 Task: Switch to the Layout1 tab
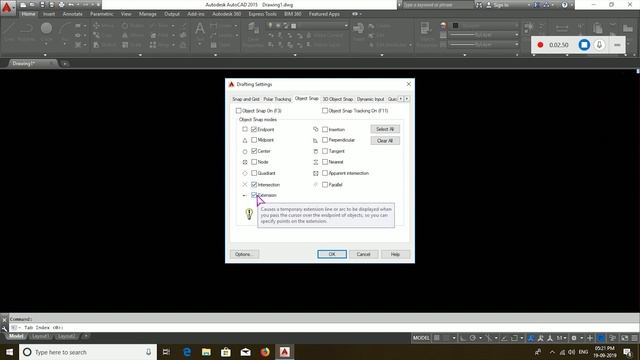(40, 336)
